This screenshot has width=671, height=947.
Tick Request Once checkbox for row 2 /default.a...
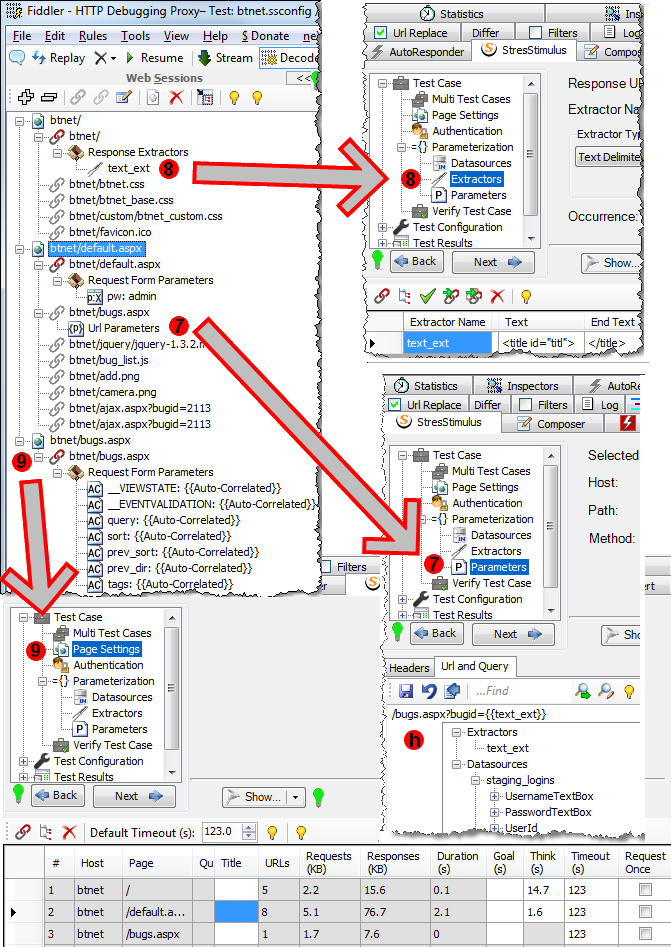coord(646,912)
